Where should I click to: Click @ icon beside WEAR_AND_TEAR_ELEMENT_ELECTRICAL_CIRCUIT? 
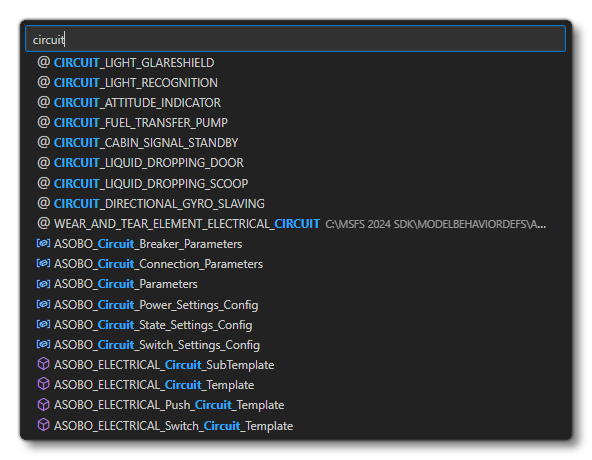(x=43, y=223)
